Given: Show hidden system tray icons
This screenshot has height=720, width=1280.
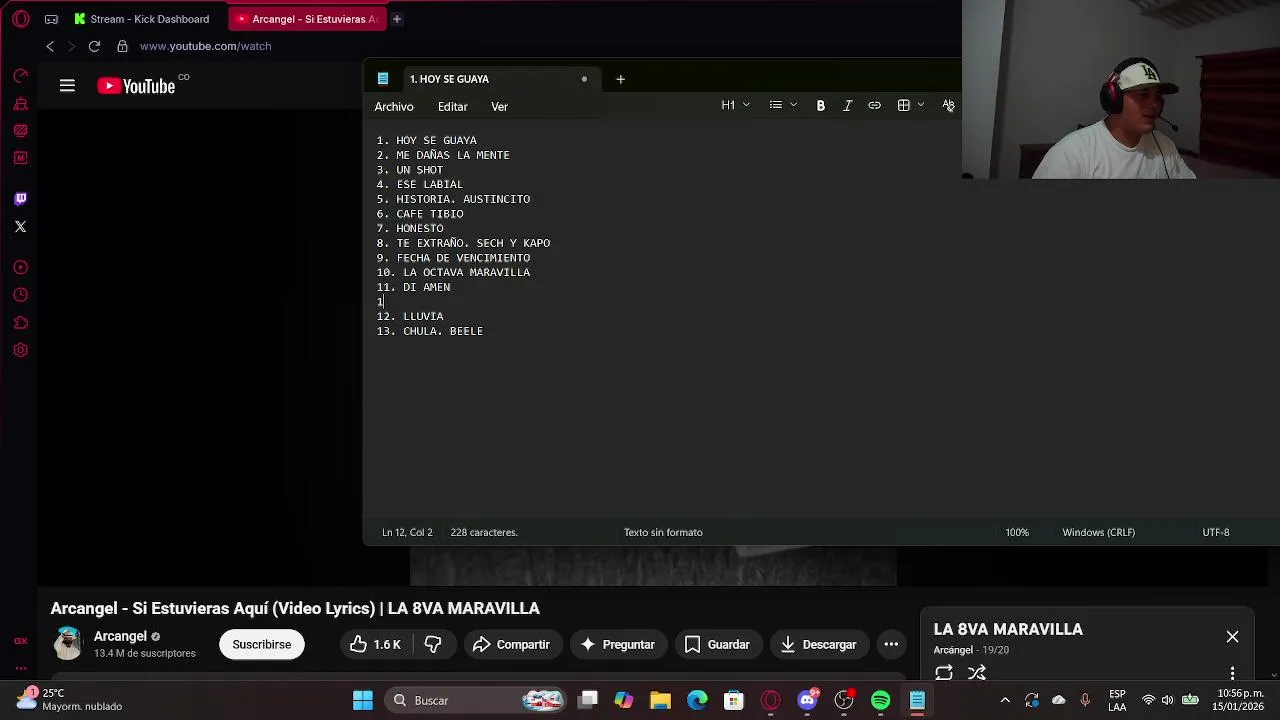Looking at the screenshot, I should pyautogui.click(x=1005, y=700).
